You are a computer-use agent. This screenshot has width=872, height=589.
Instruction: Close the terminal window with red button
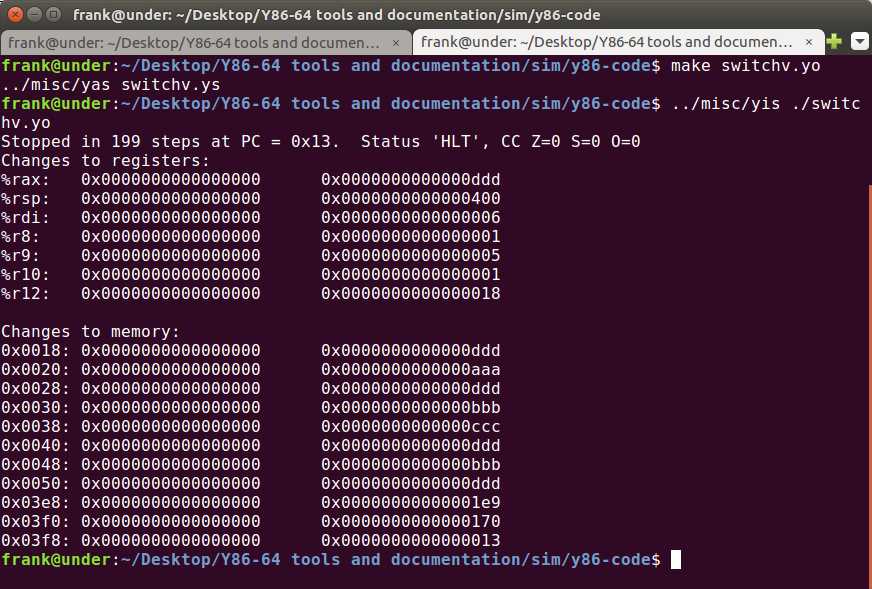pyautogui.click(x=16, y=14)
